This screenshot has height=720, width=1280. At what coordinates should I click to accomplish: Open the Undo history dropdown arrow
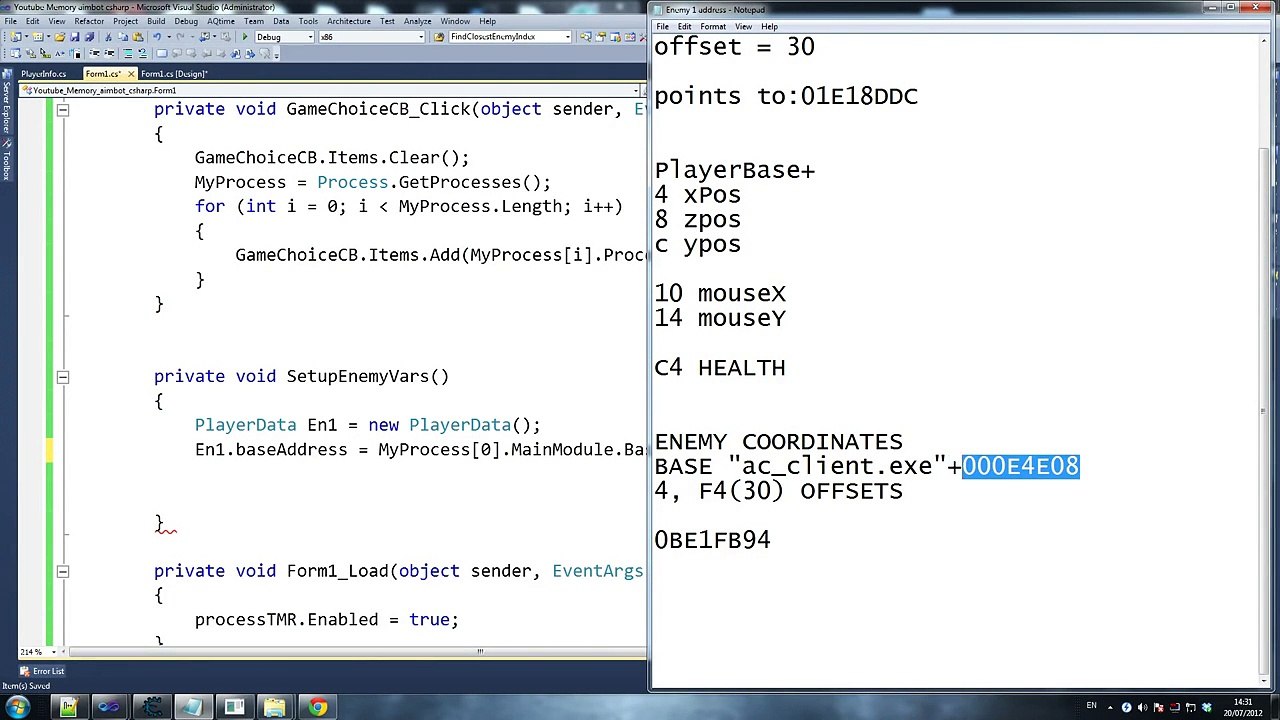(169, 37)
